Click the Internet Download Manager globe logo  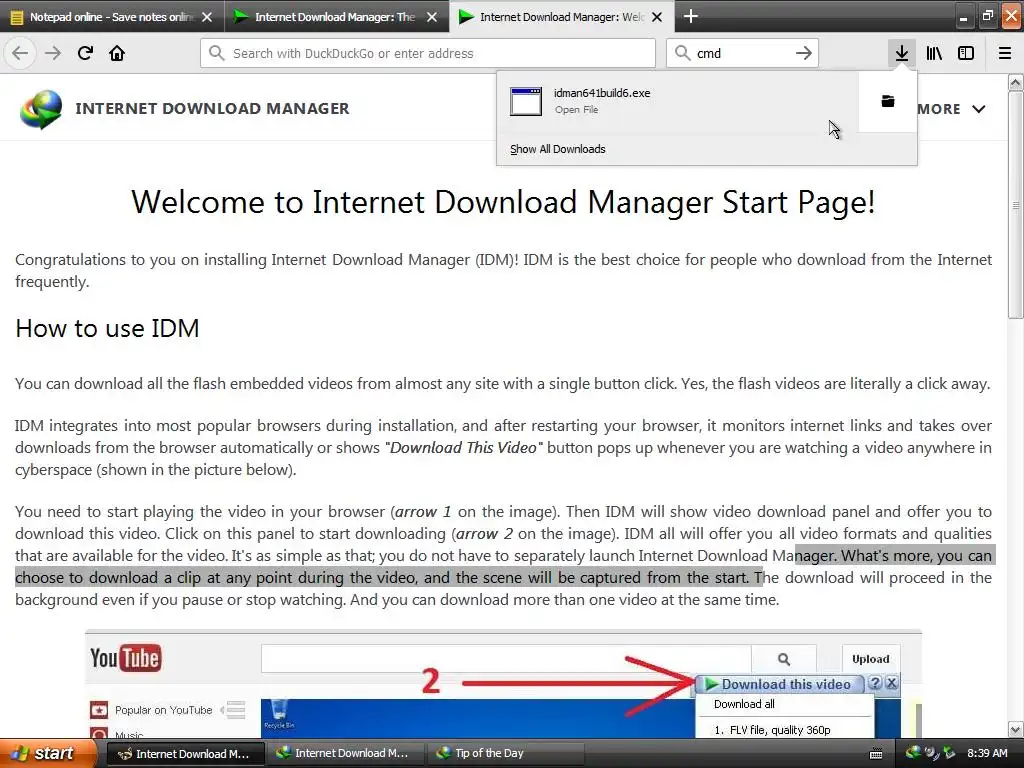[41, 109]
